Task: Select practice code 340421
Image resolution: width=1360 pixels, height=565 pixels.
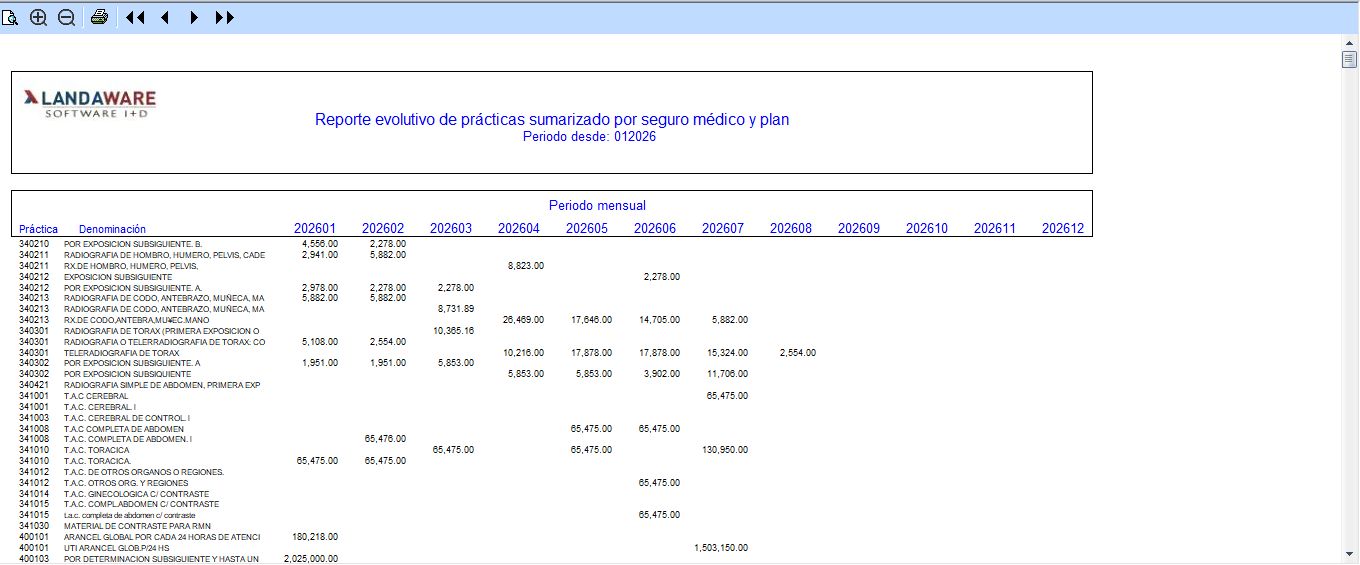Action: coord(34,387)
